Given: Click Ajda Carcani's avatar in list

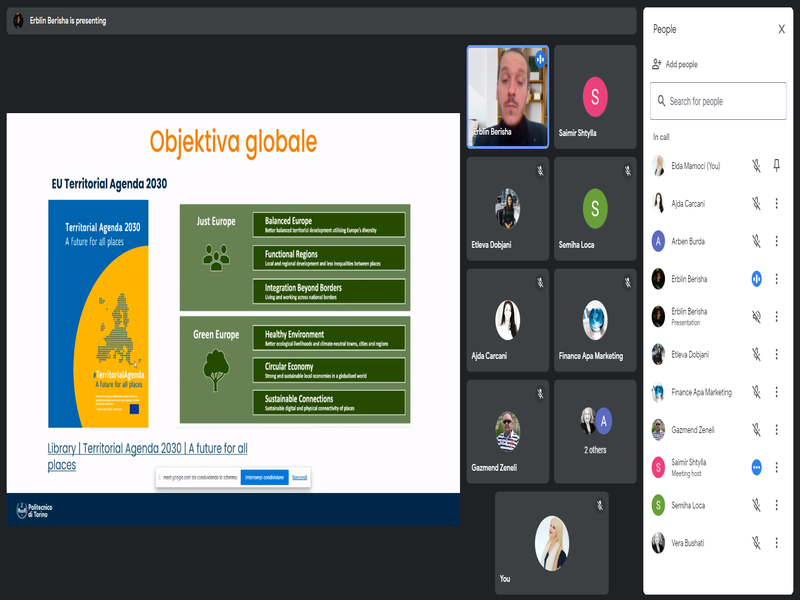Looking at the screenshot, I should (x=658, y=203).
